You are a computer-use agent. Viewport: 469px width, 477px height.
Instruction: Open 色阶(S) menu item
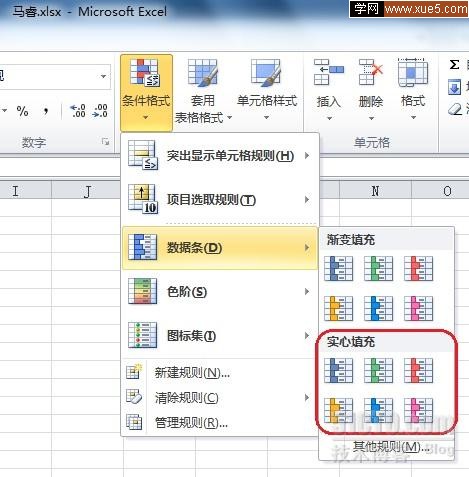pos(220,291)
